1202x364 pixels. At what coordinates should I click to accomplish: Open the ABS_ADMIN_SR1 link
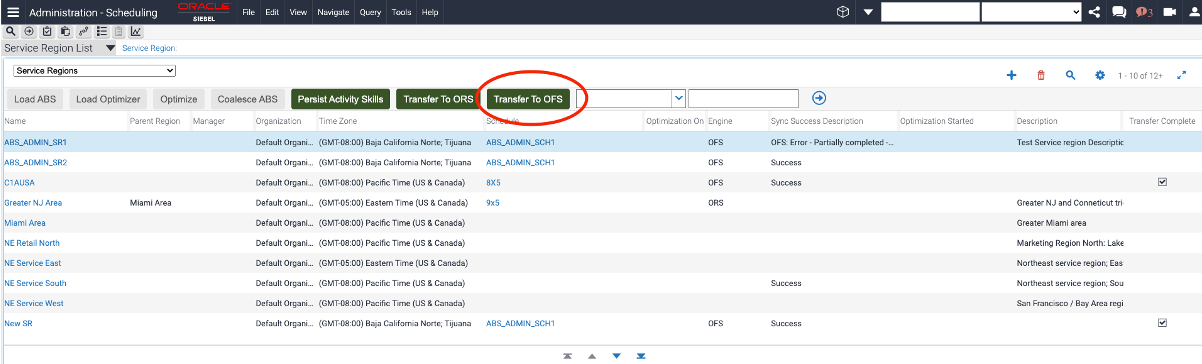(x=36, y=142)
